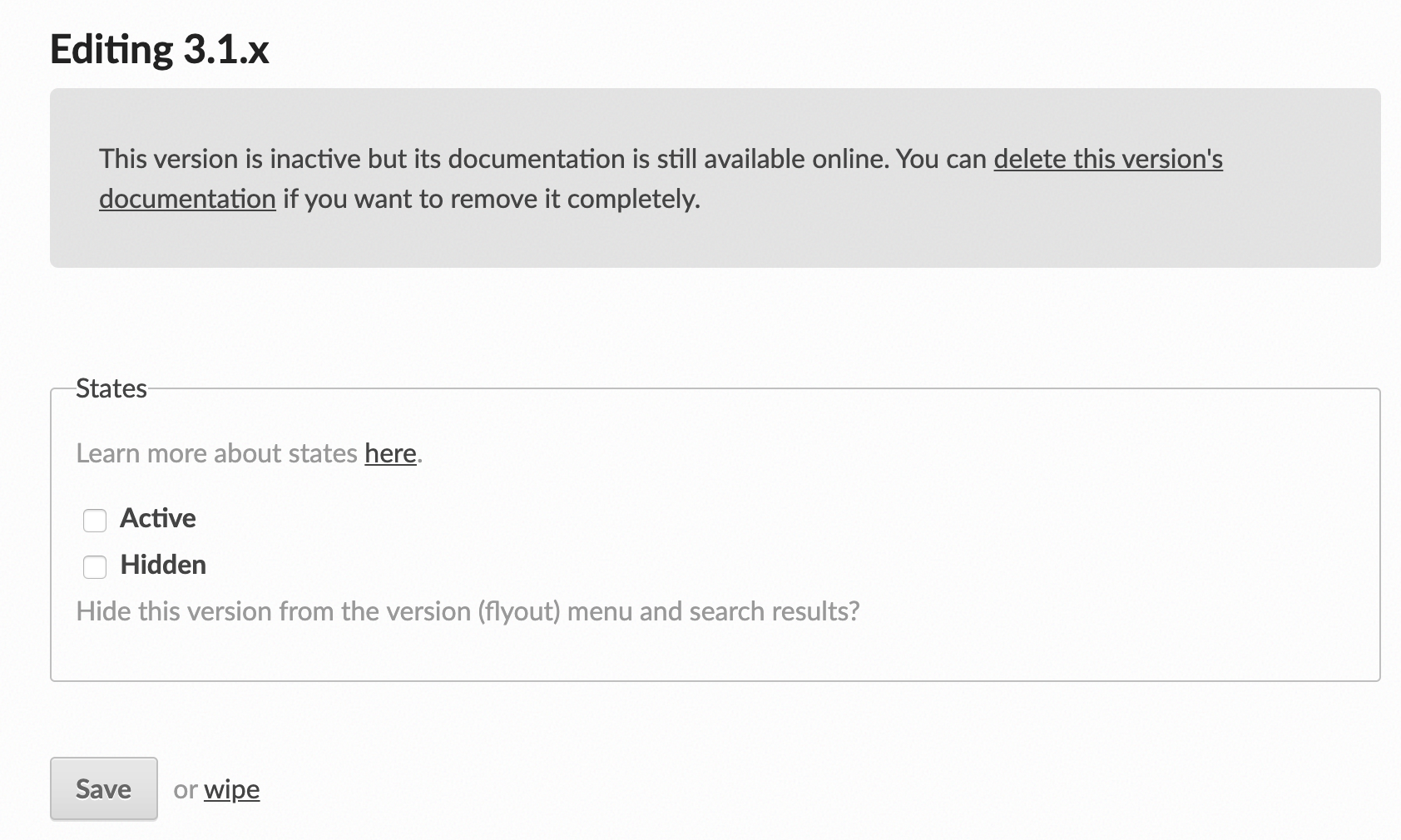
Task: Wipe this version's build environment
Action: point(230,789)
